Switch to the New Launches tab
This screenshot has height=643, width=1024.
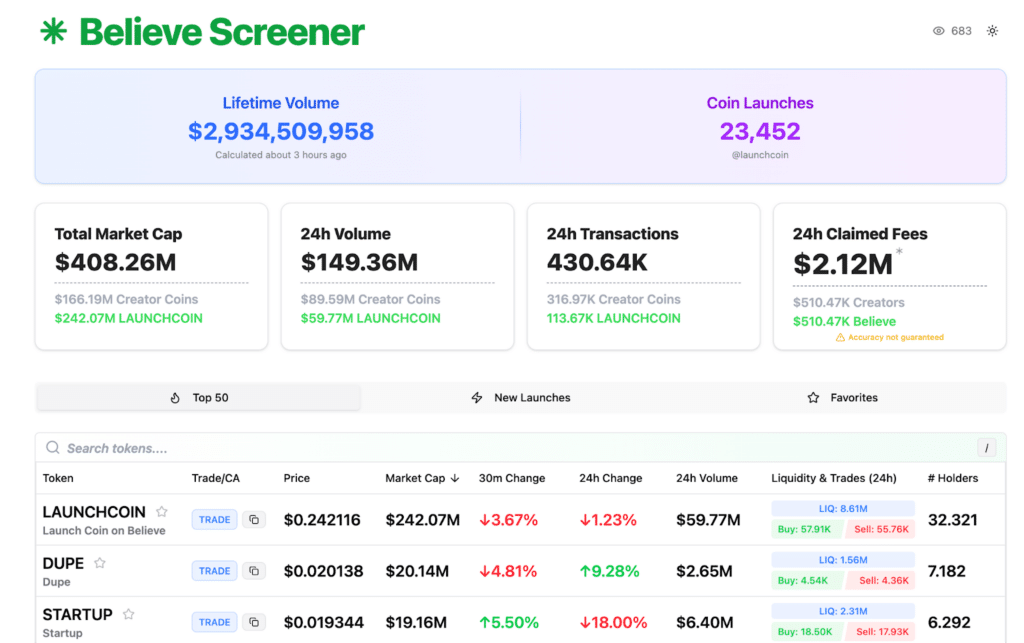520,398
